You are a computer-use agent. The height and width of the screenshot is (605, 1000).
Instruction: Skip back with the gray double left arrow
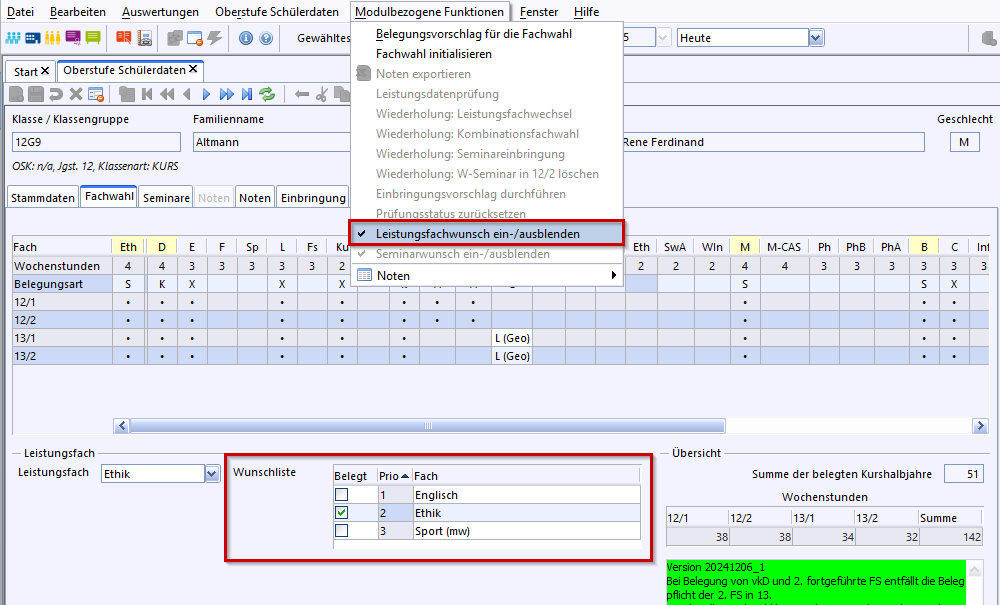pos(167,94)
